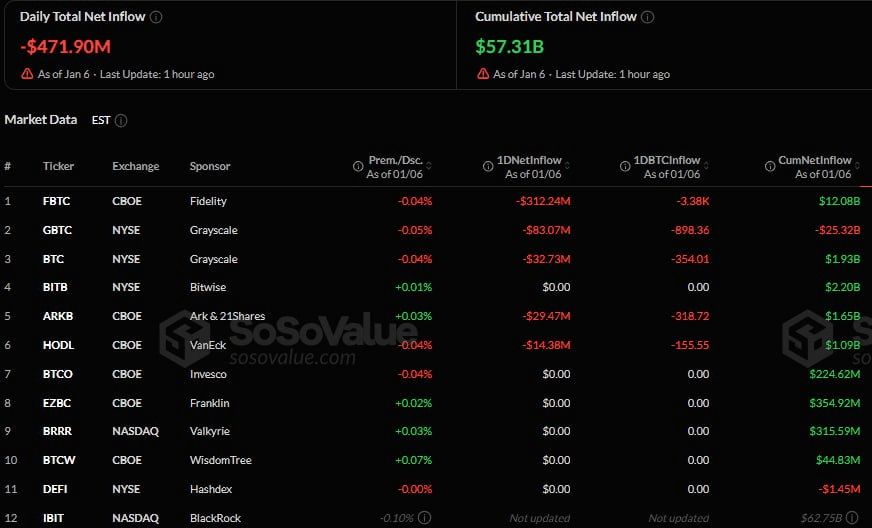Viewport: 872px width, 528px height.
Task: Click the Hashdex sponsor name
Action: point(211,490)
